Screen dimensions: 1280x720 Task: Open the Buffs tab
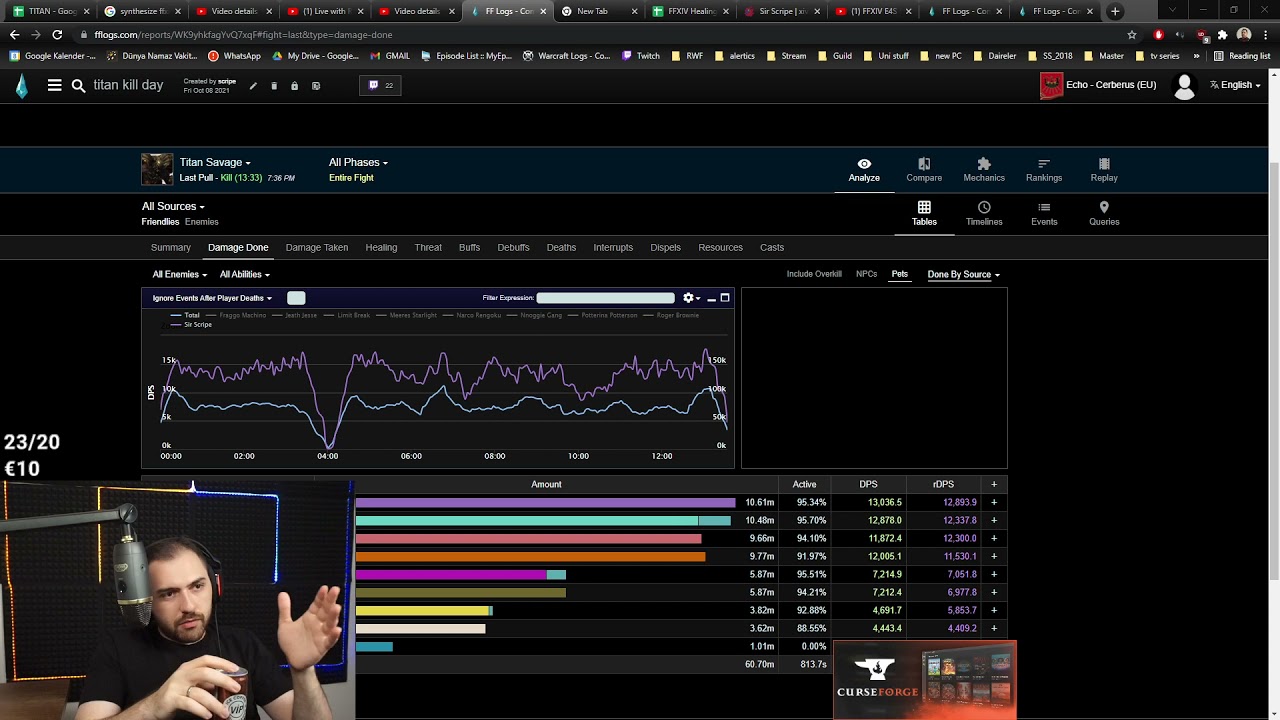[469, 247]
